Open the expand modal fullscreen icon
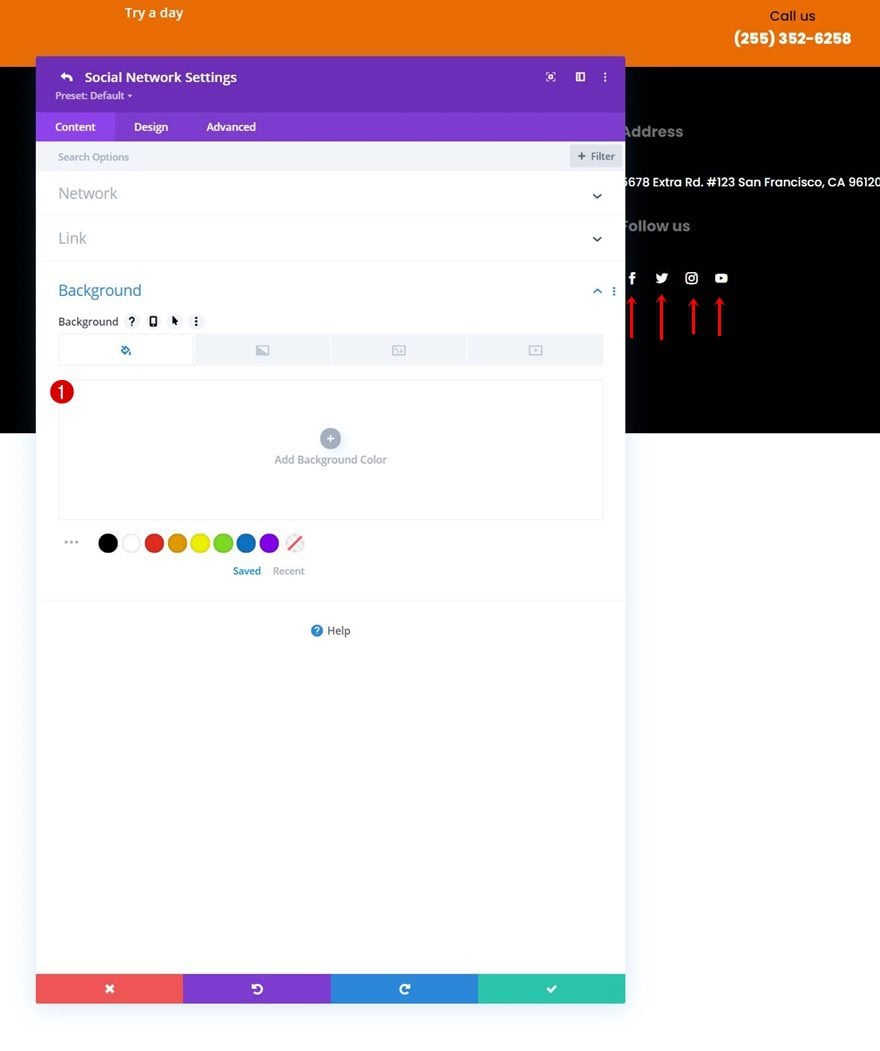The width and height of the screenshot is (880, 1051). point(550,77)
